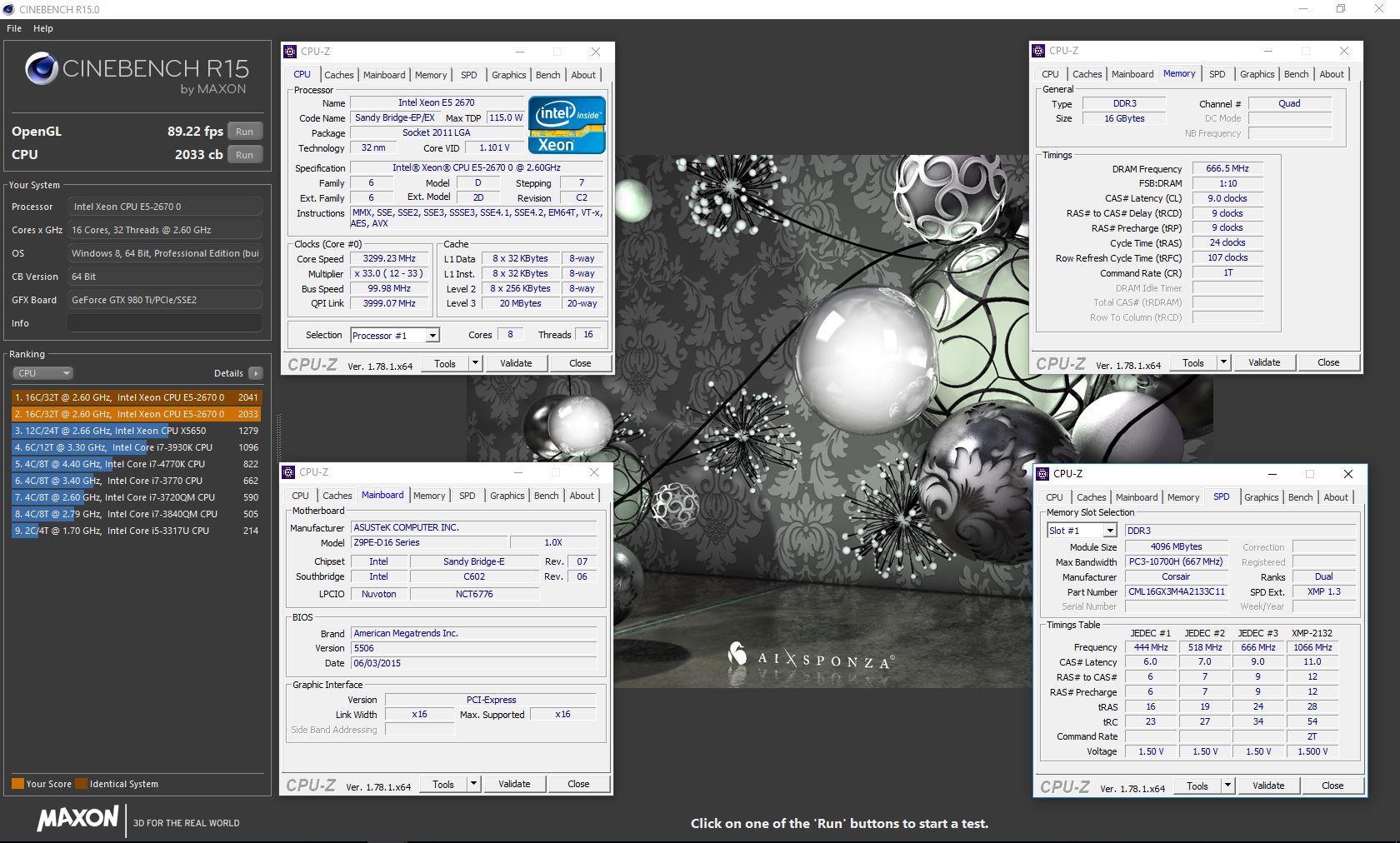The image size is (1400, 843).
Task: Click Validate in the SPD window
Action: pyautogui.click(x=1268, y=786)
